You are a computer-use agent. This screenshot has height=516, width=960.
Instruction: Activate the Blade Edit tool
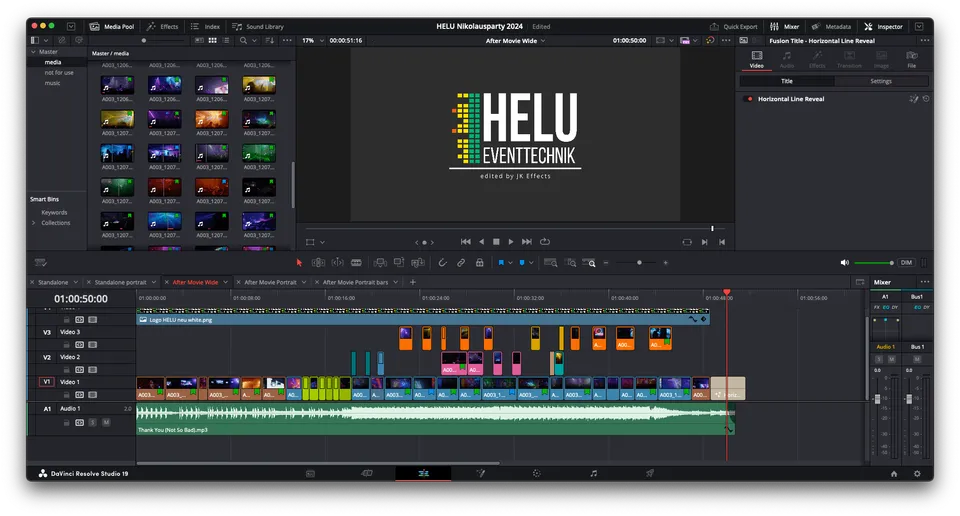pos(356,263)
